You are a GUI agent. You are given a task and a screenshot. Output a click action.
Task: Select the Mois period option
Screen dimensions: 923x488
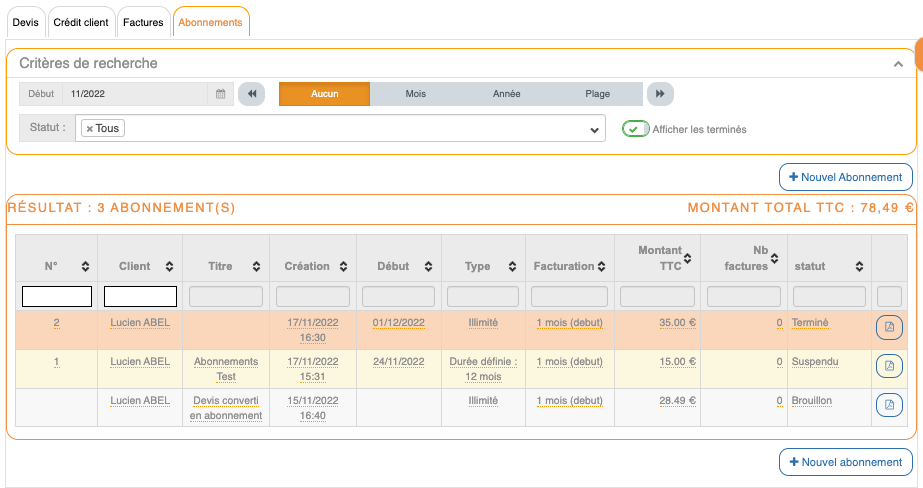coord(415,94)
